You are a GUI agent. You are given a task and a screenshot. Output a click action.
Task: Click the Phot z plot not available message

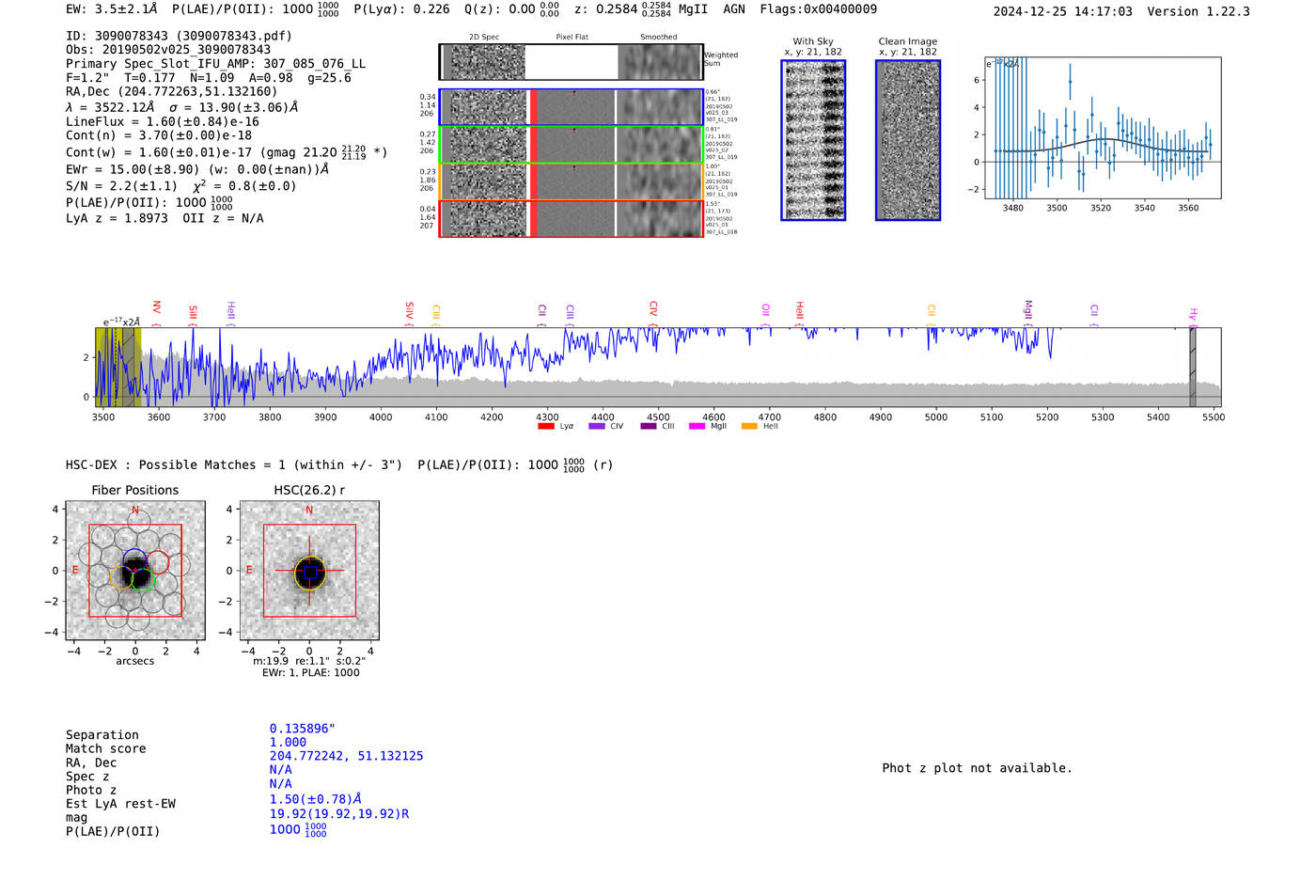coord(977,768)
